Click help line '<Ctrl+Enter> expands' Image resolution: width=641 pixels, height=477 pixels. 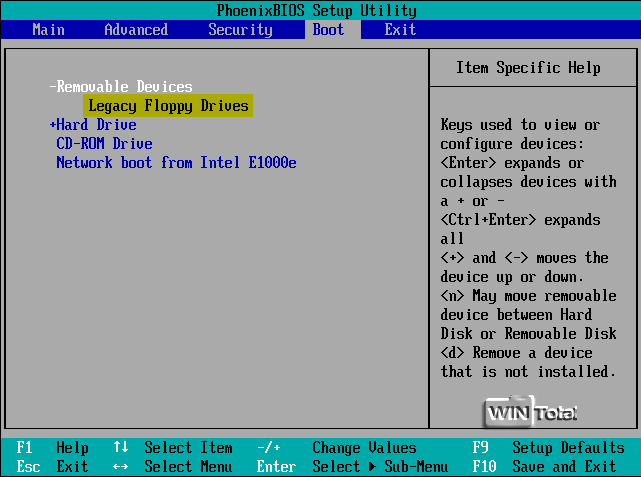point(520,219)
